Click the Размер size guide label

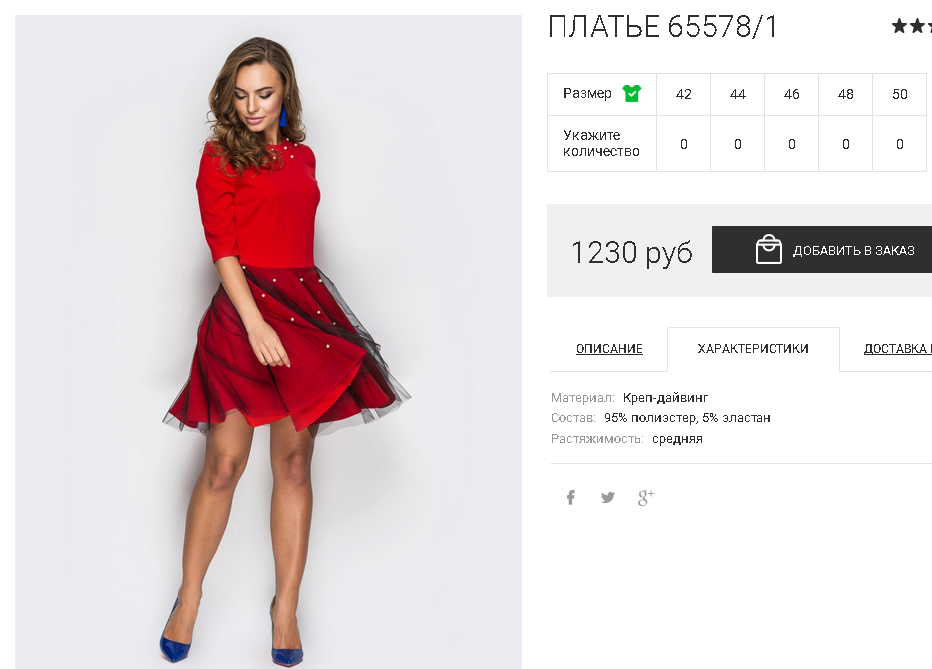(587, 94)
